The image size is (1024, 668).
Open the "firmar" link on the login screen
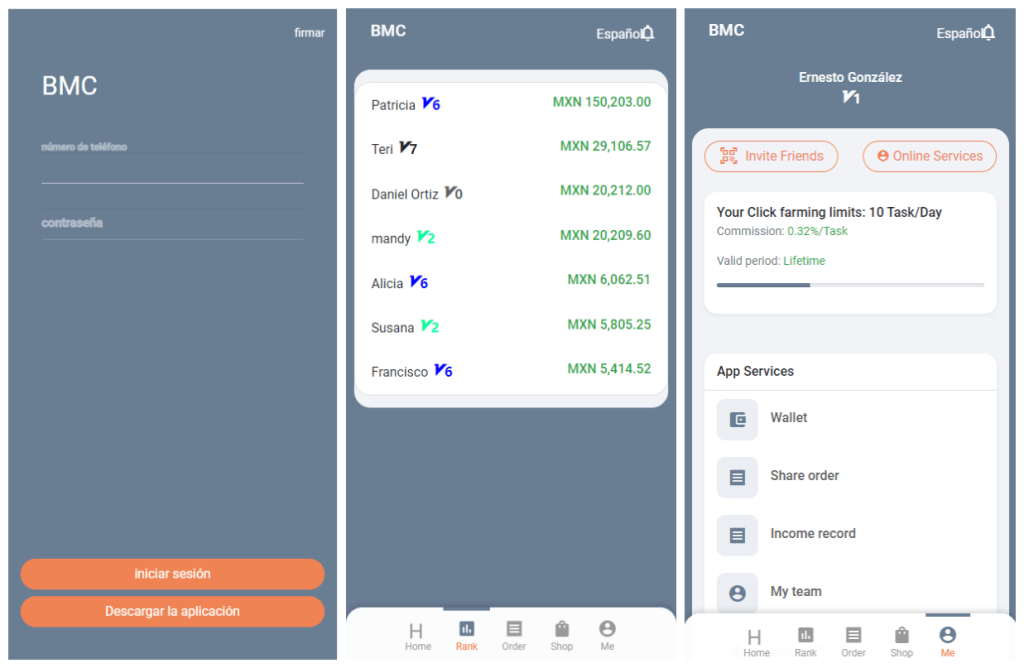[x=309, y=33]
